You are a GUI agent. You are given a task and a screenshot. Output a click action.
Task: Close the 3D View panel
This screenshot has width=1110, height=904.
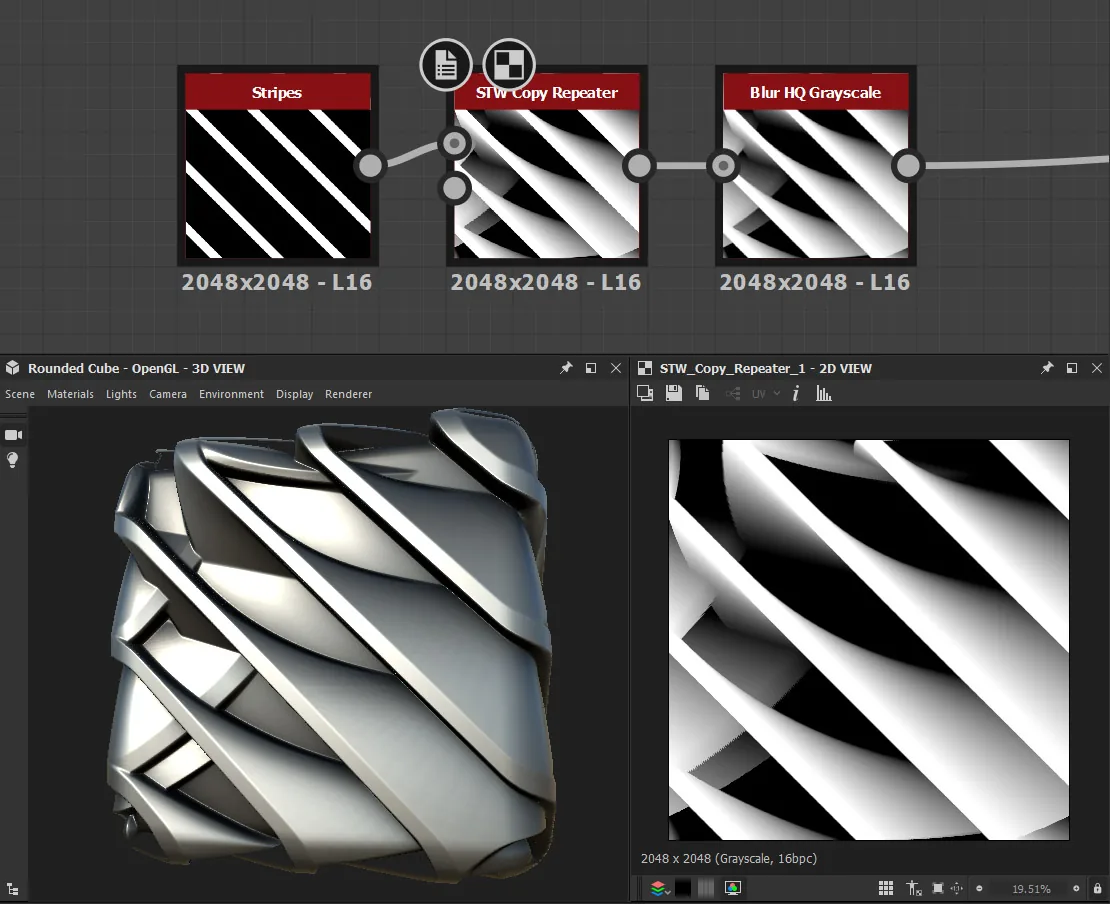(616, 368)
